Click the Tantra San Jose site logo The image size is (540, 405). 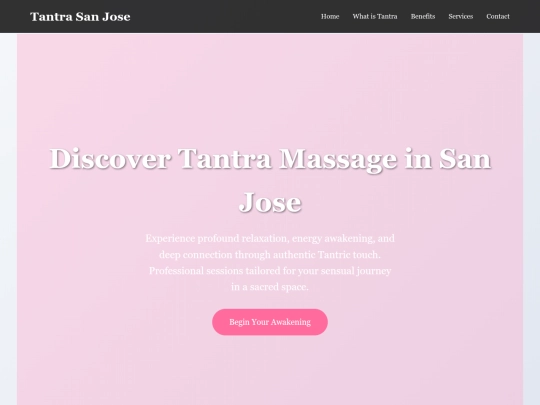pos(80,17)
